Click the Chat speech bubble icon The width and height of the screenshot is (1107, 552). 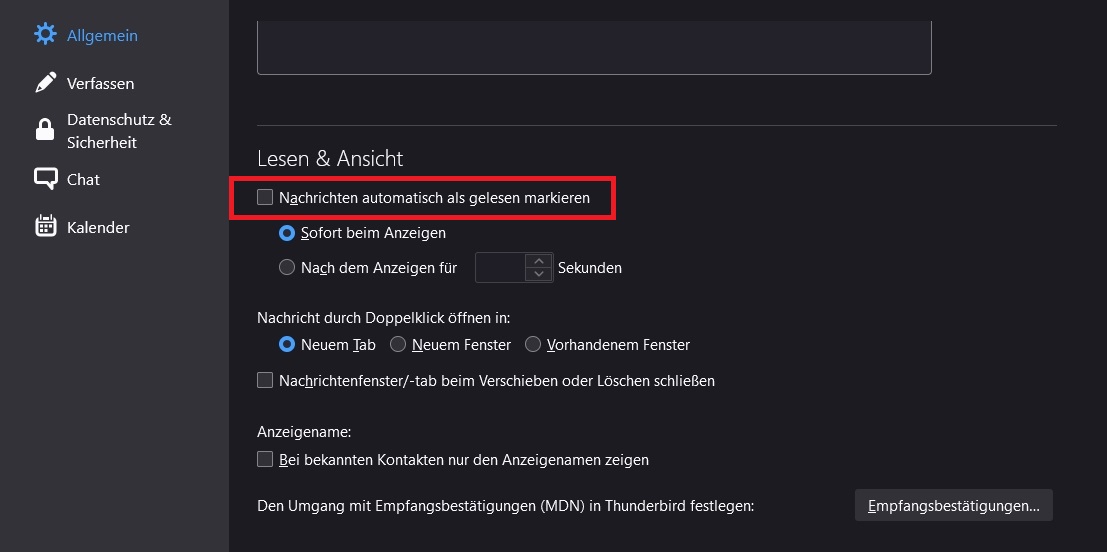point(45,179)
